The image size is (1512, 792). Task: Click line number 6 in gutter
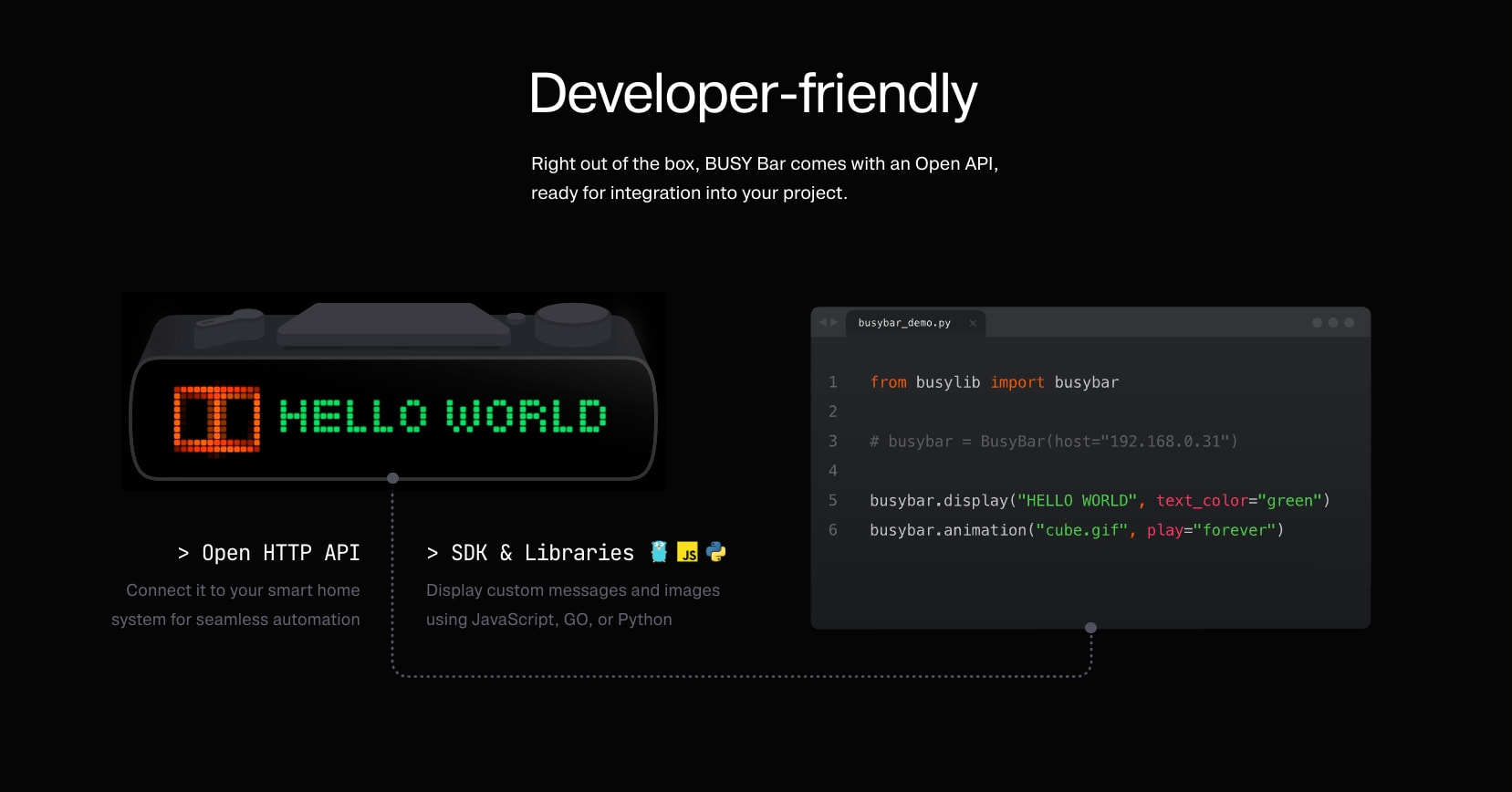click(832, 530)
